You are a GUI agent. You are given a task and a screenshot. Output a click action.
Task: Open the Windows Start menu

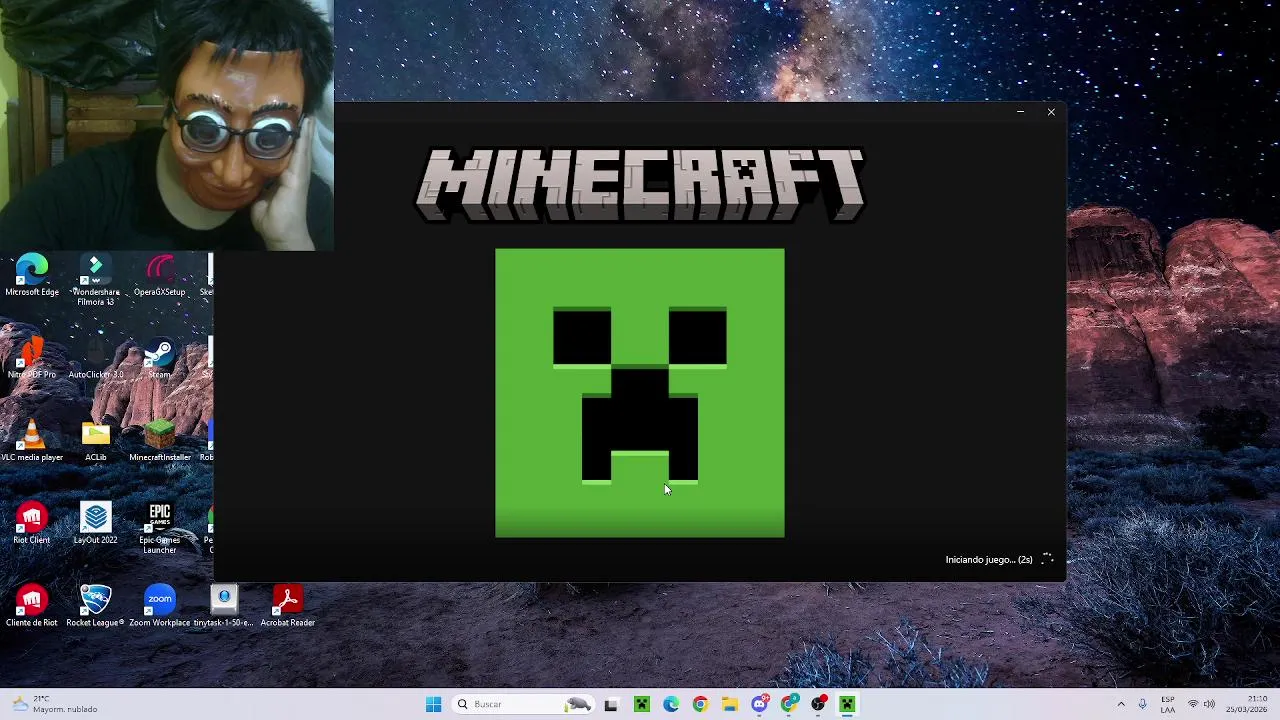[x=433, y=704]
